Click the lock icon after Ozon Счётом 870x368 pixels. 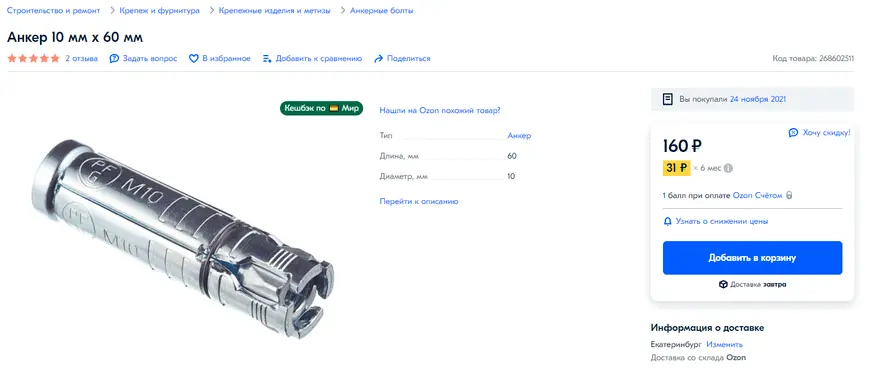[x=789, y=195]
